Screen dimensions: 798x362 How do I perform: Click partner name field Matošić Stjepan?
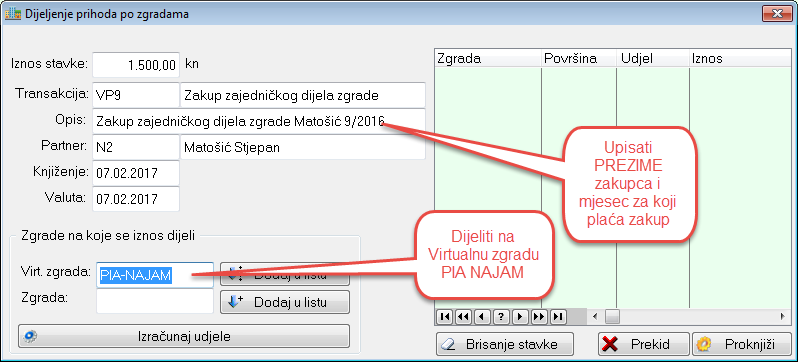click(x=303, y=148)
